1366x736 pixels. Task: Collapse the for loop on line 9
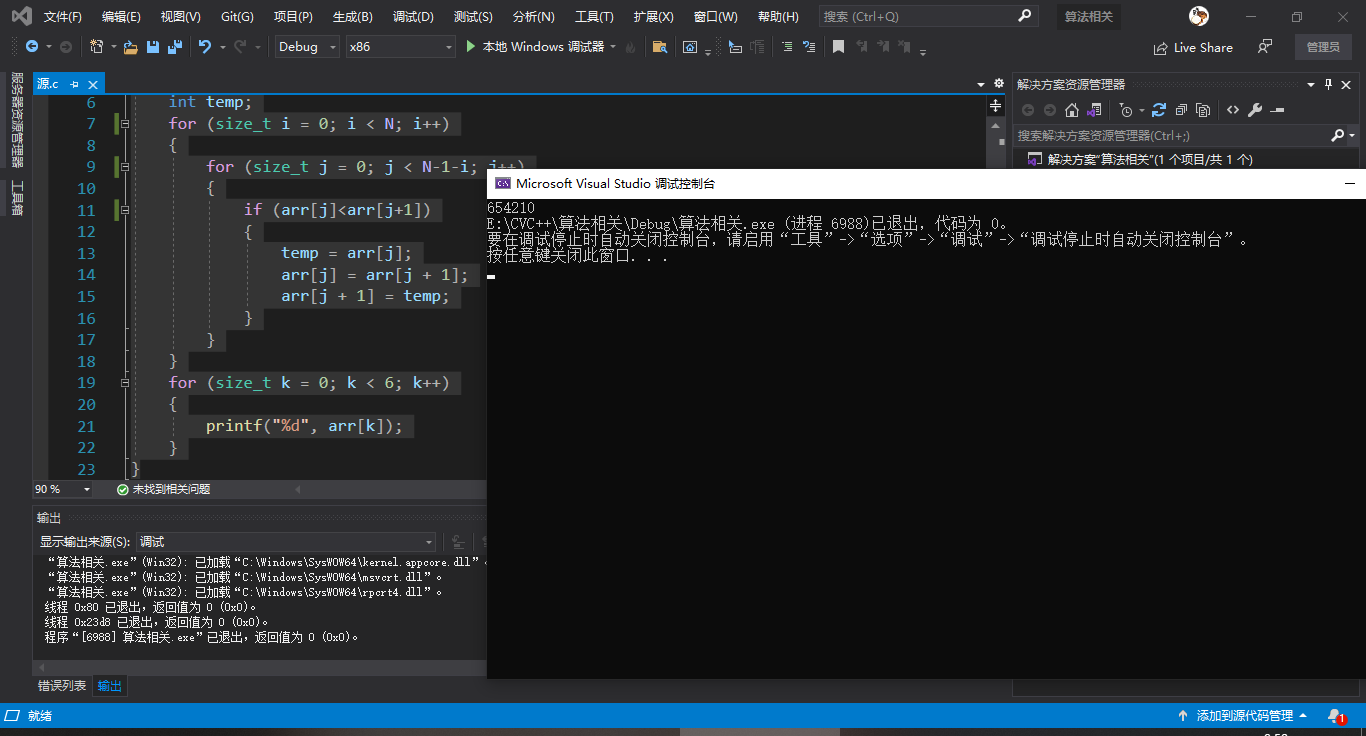(125, 167)
